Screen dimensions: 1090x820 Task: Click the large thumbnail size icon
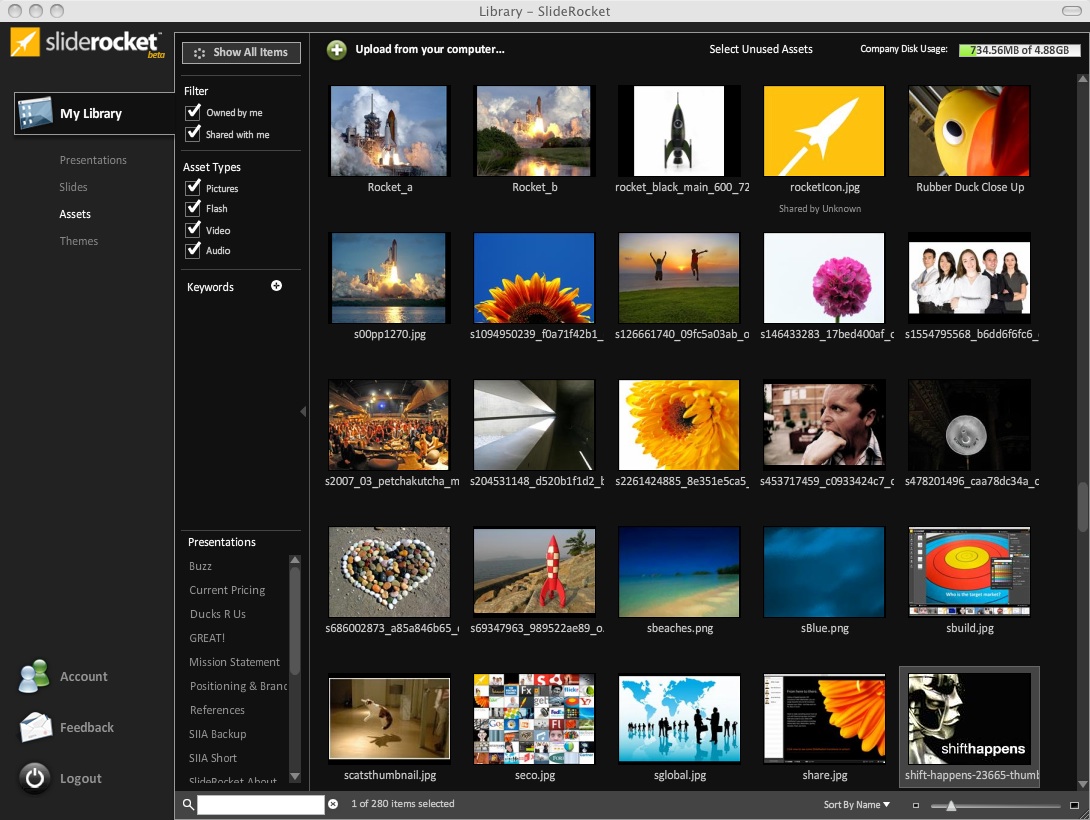pos(1074,805)
